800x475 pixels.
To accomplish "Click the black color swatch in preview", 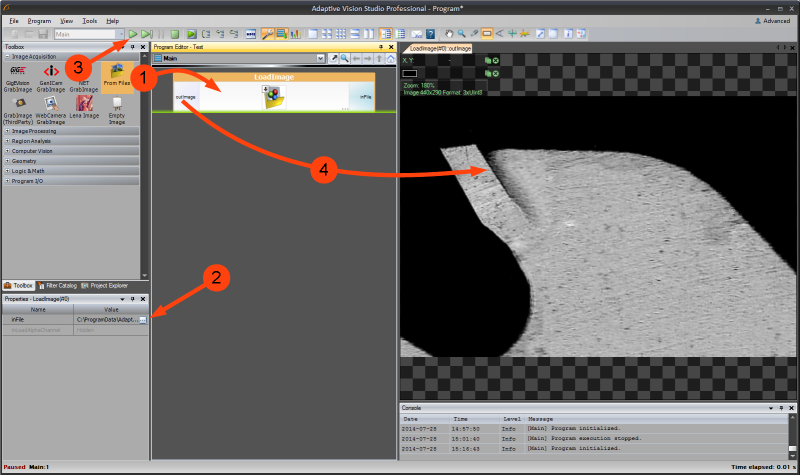I will (409, 73).
